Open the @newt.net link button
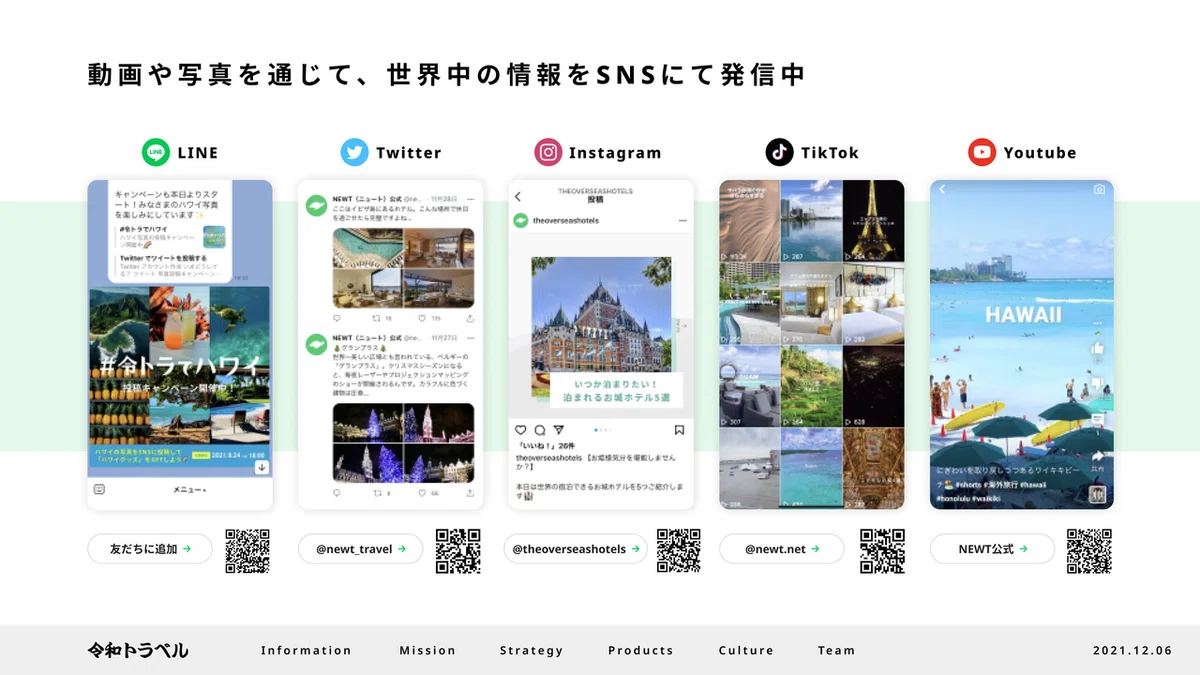 782,549
